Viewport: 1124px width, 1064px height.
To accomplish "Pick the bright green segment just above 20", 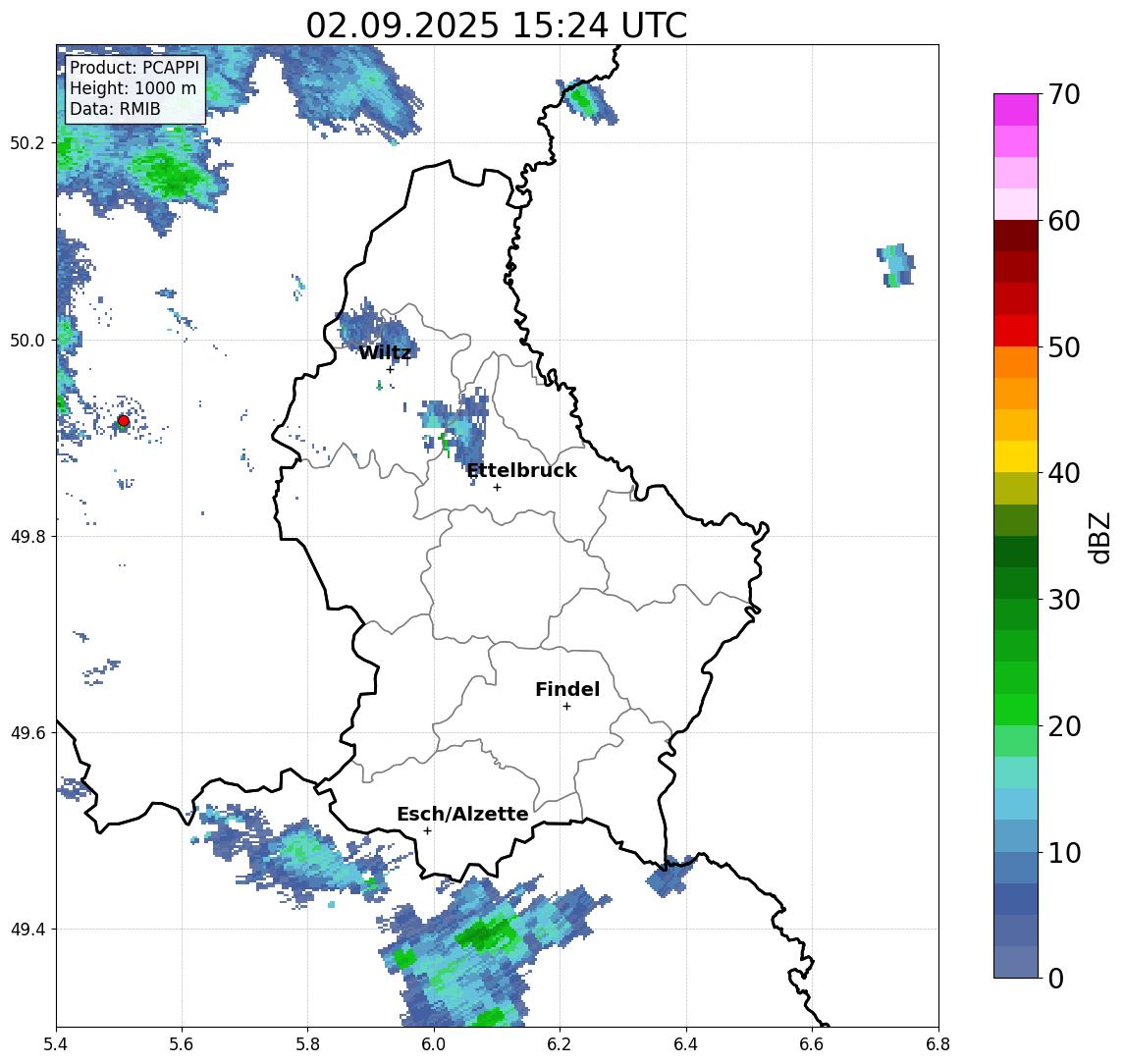I will (1016, 709).
